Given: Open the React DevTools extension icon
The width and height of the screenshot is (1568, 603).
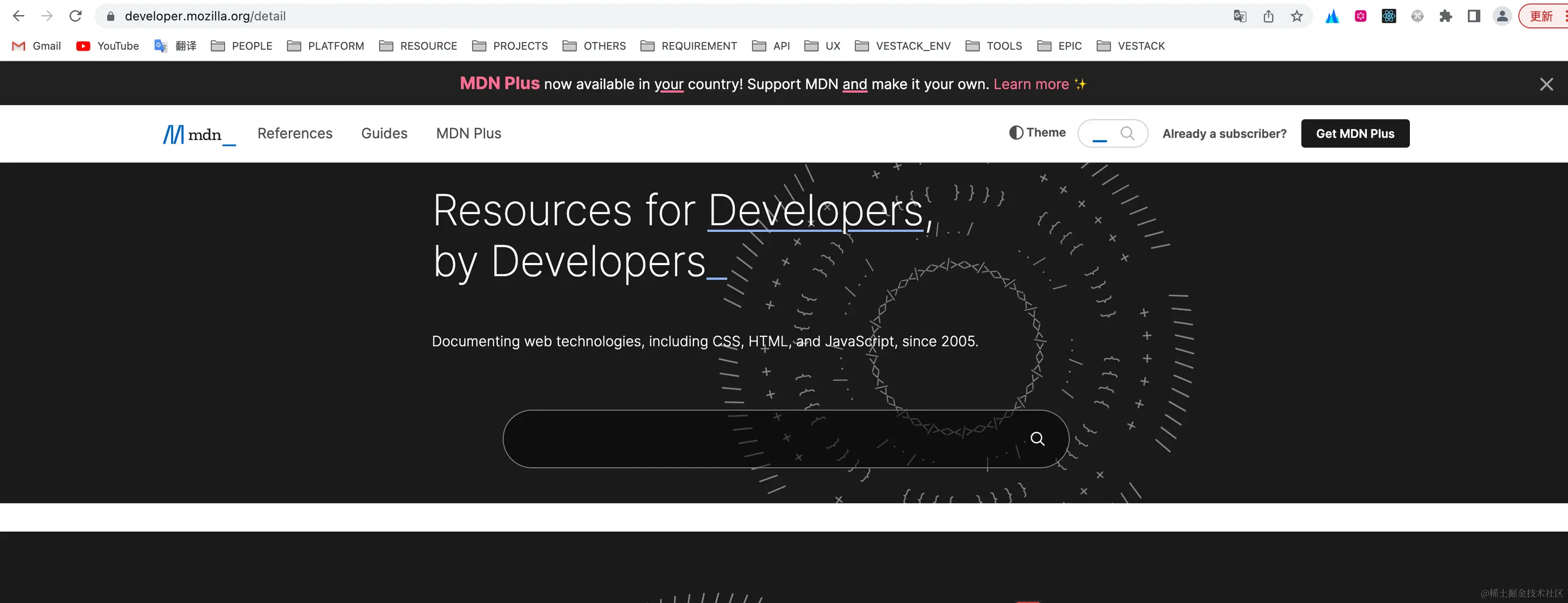Looking at the screenshot, I should [x=1389, y=17].
